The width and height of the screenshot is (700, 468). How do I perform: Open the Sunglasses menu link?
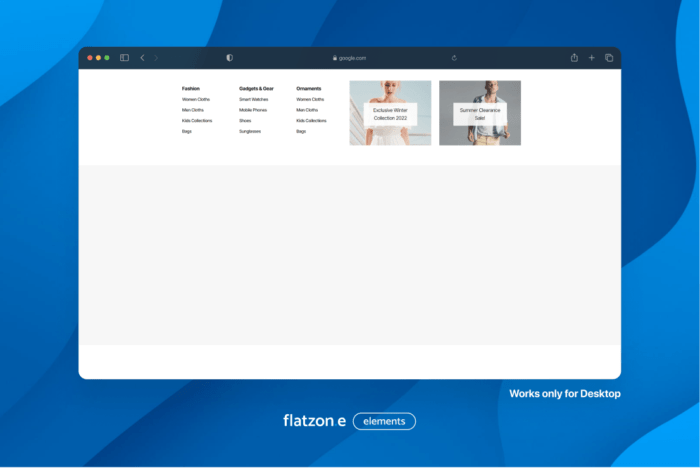click(x=250, y=131)
